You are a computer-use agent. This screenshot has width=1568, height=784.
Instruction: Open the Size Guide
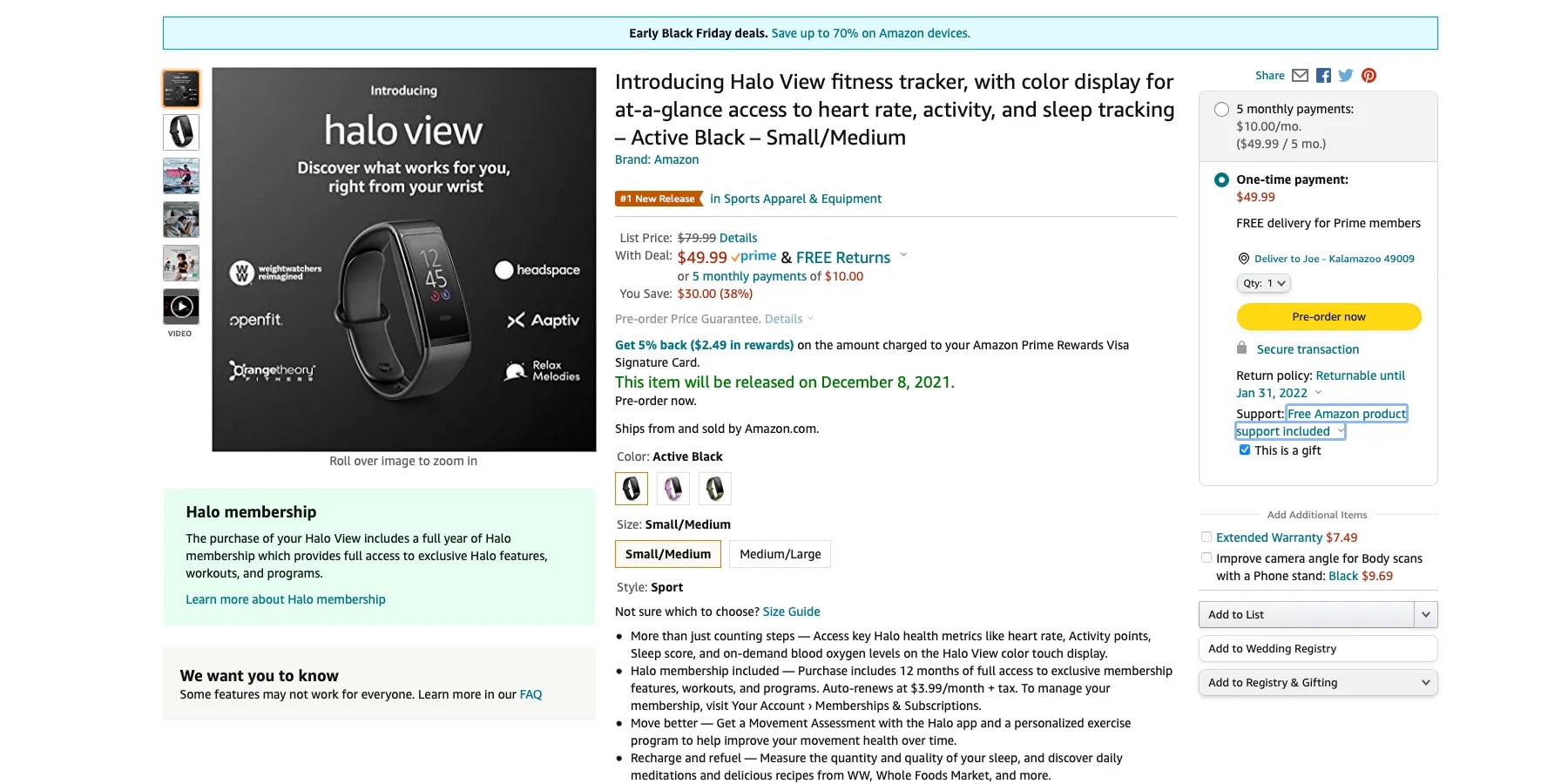[791, 611]
